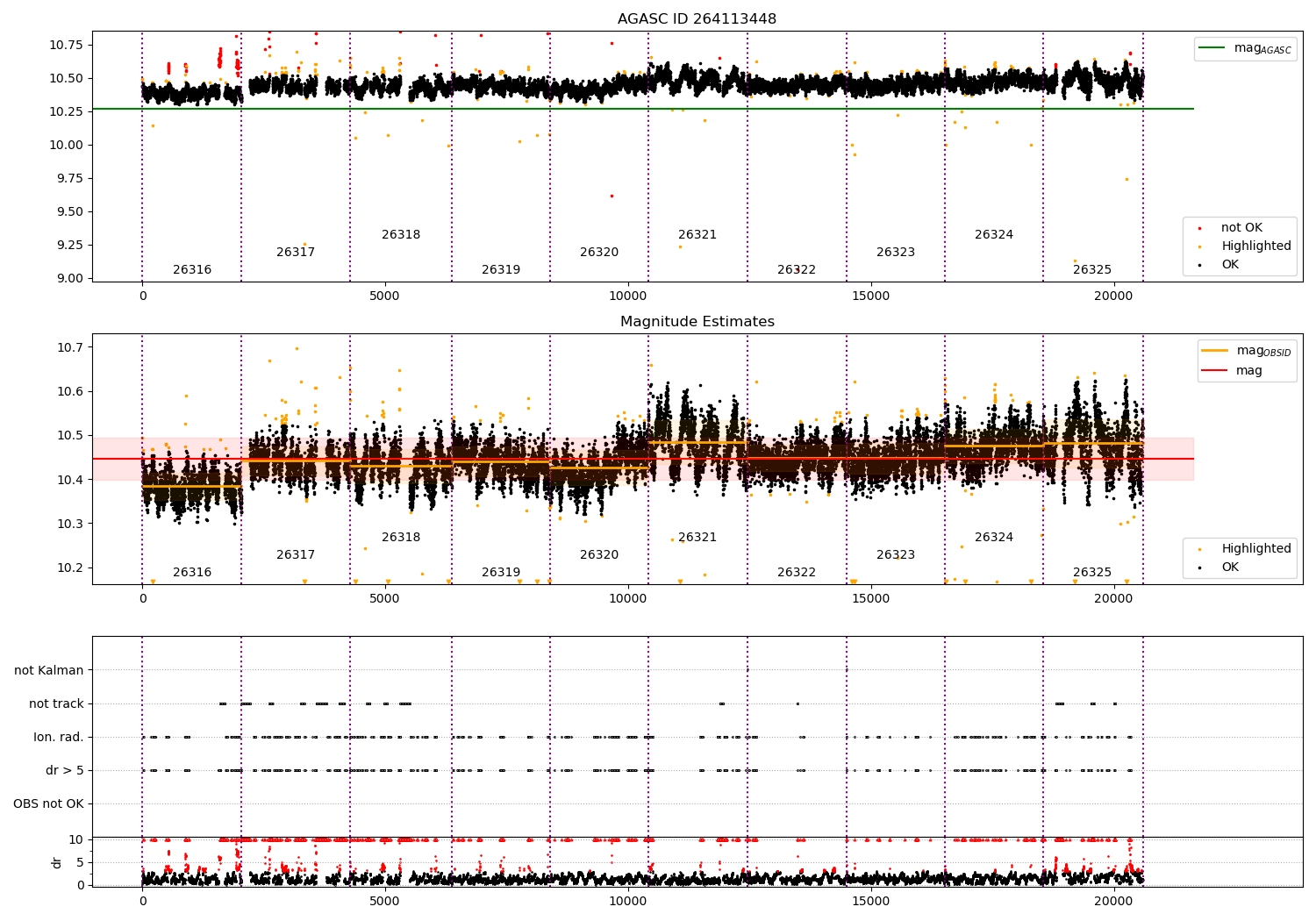
Task: Click the 'not track' axis label
Action: [56, 703]
